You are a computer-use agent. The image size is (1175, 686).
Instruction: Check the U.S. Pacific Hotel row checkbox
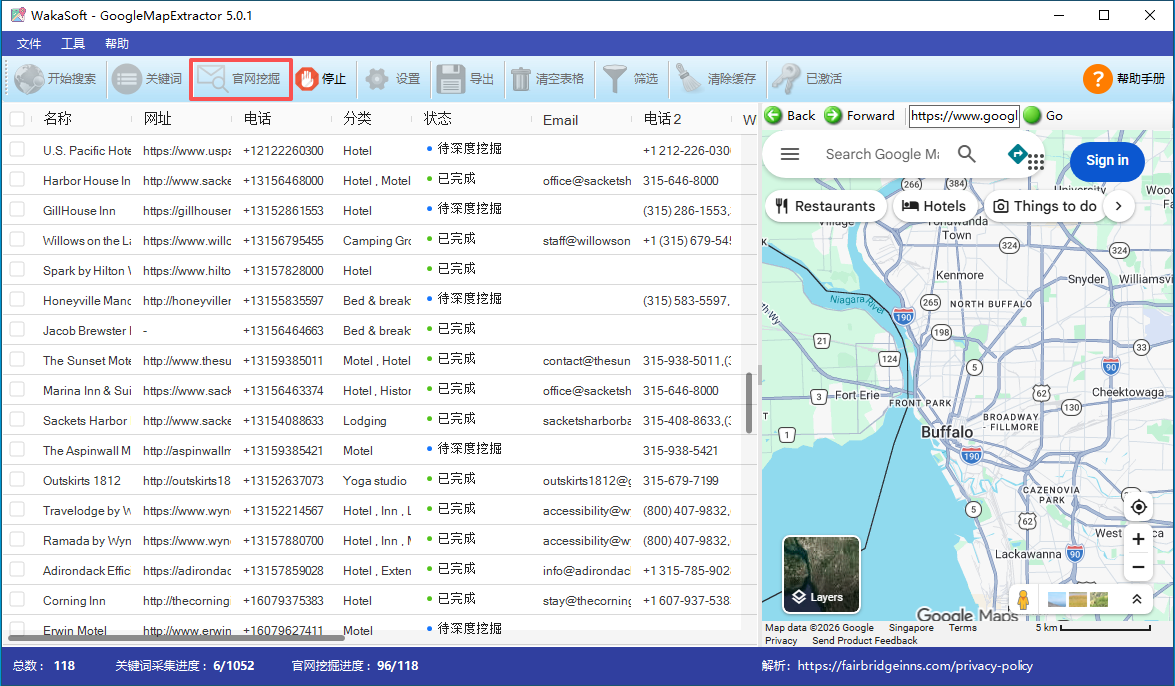(x=16, y=149)
